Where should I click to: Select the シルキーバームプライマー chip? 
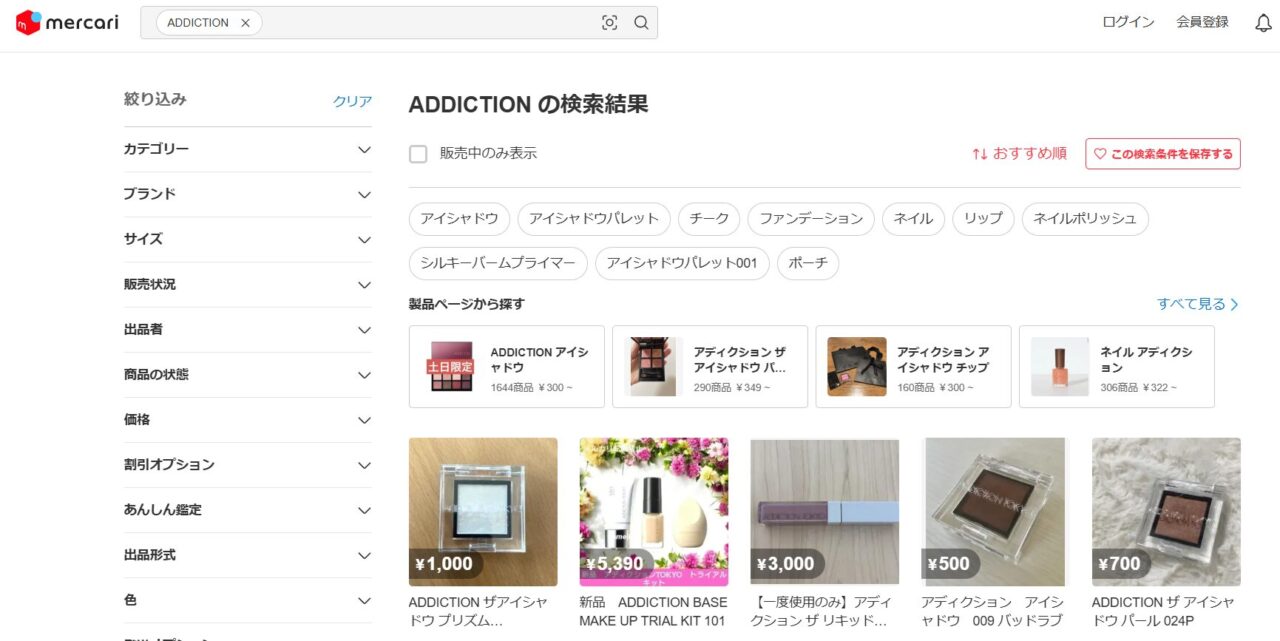(x=498, y=264)
